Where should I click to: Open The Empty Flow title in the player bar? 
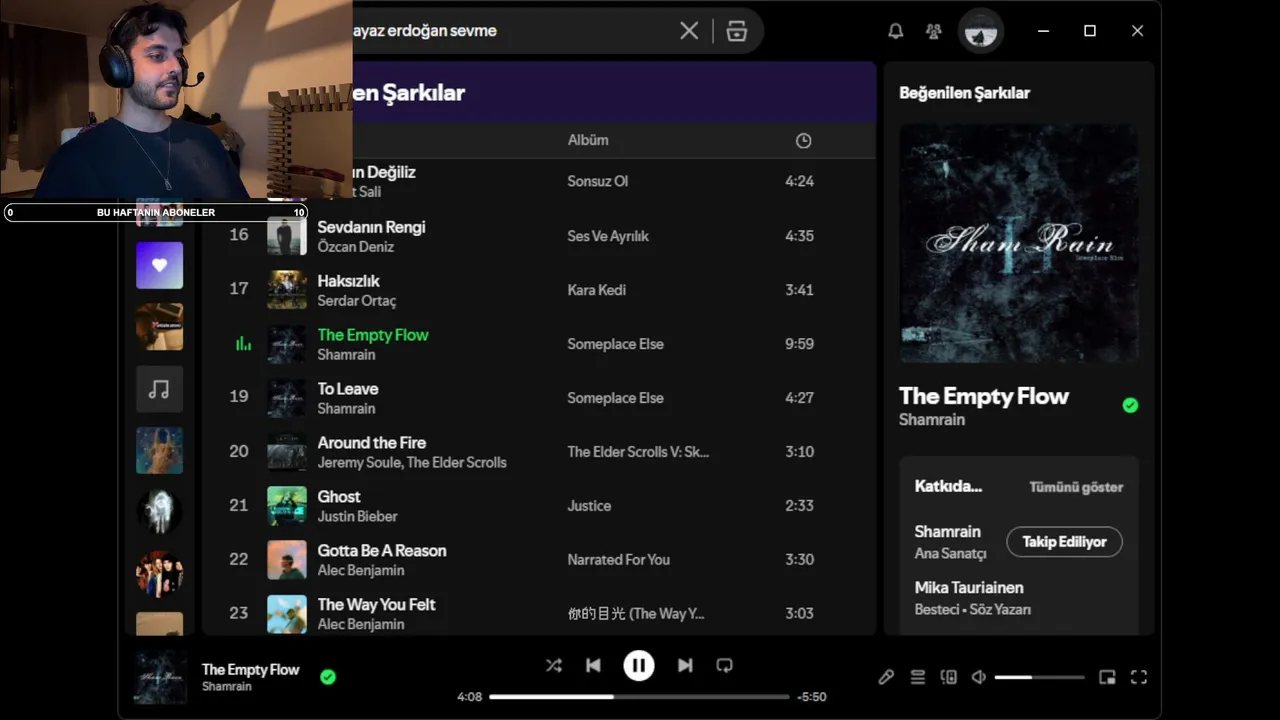(x=250, y=669)
